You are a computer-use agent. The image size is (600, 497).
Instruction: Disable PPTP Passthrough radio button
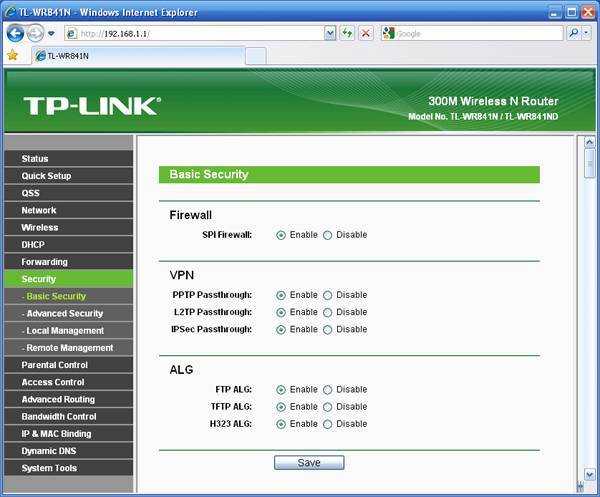(328, 295)
